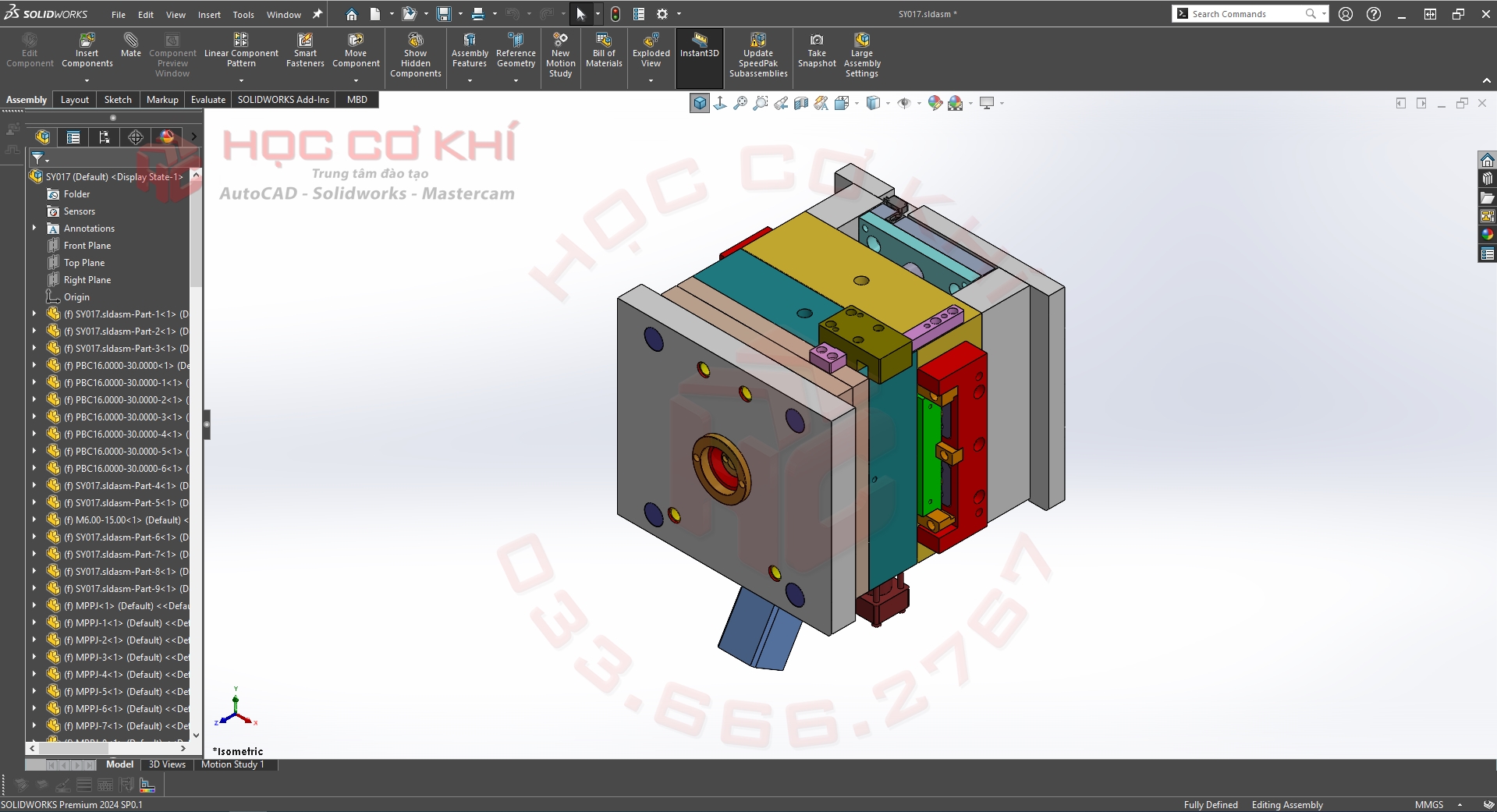Open the Motion Study 1 tab
The height and width of the screenshot is (812, 1497).
pyautogui.click(x=232, y=764)
